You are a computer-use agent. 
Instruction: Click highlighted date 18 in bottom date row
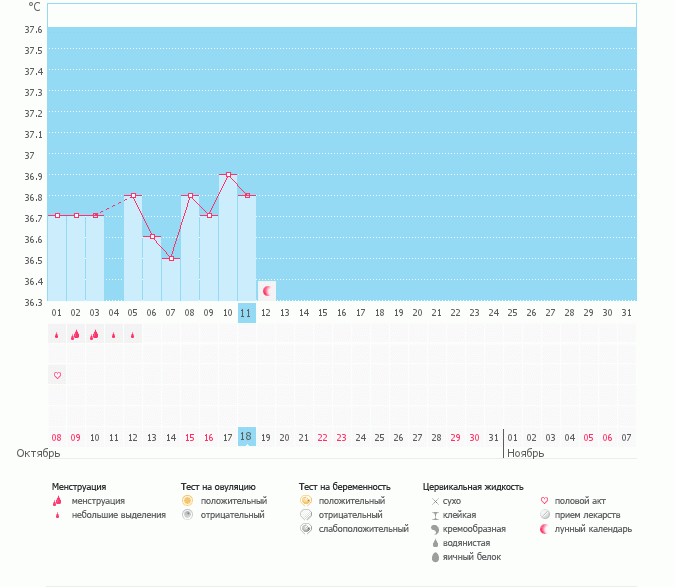(x=247, y=437)
